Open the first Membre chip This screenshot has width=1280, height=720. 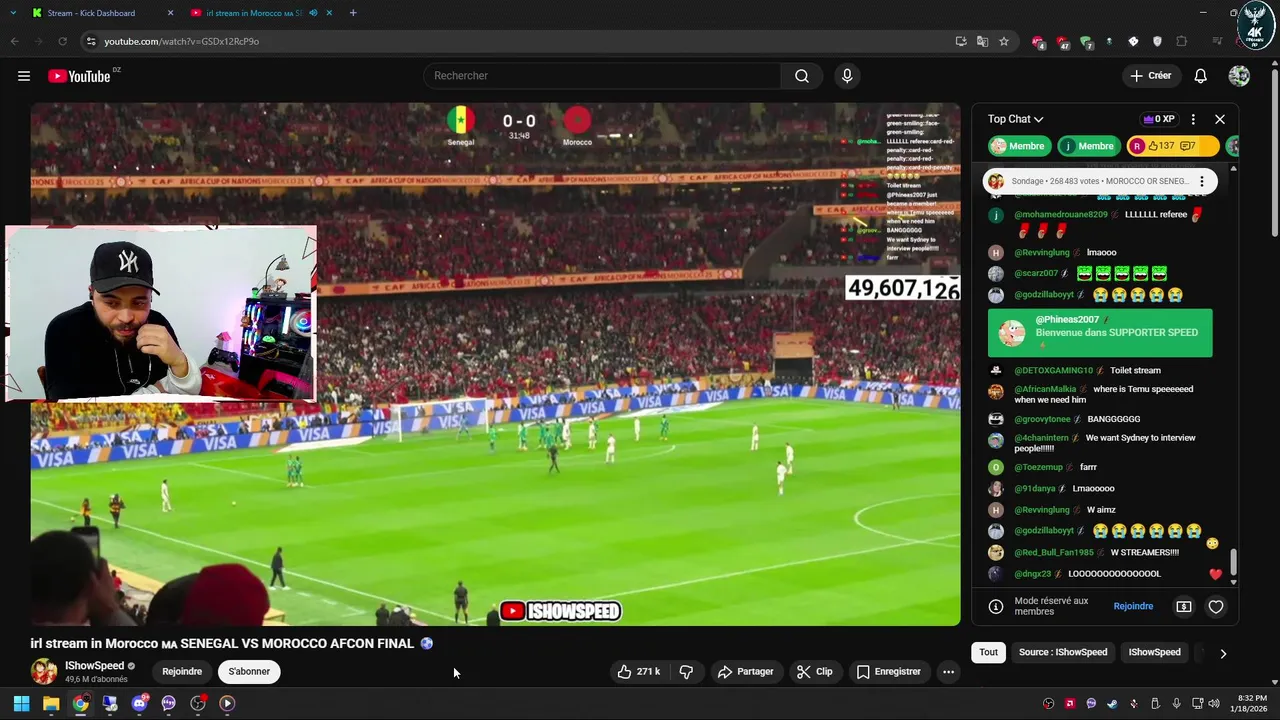1020,146
